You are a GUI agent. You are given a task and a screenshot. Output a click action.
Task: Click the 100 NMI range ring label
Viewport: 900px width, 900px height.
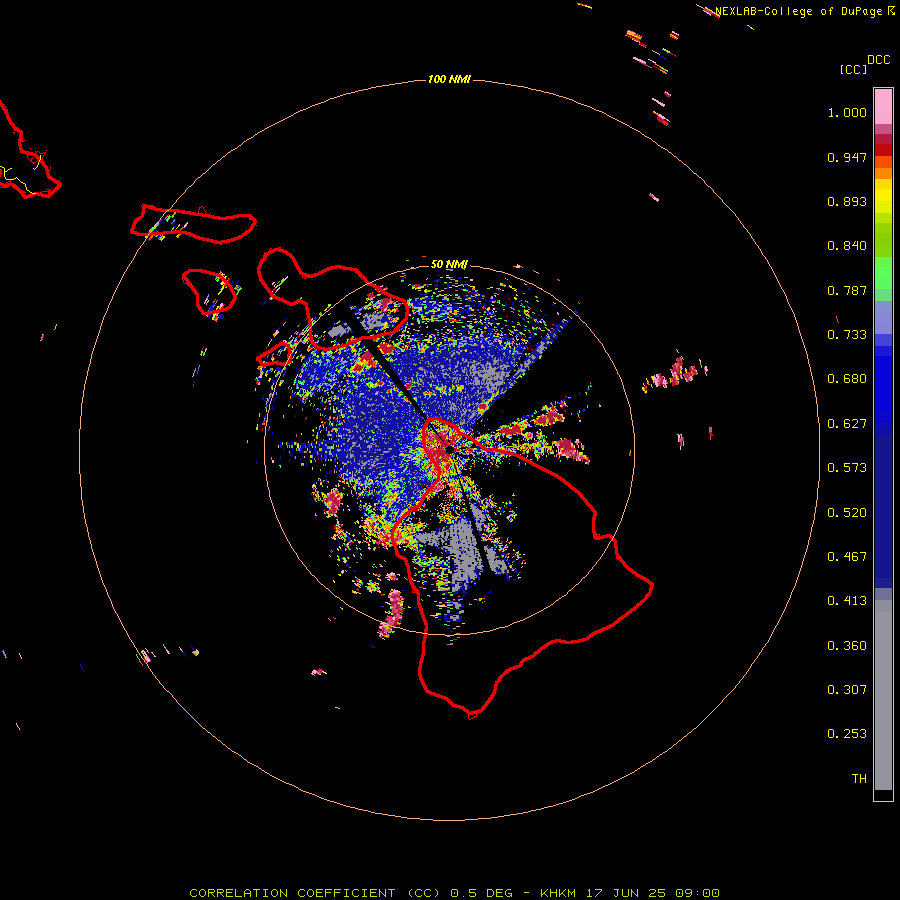tap(449, 79)
